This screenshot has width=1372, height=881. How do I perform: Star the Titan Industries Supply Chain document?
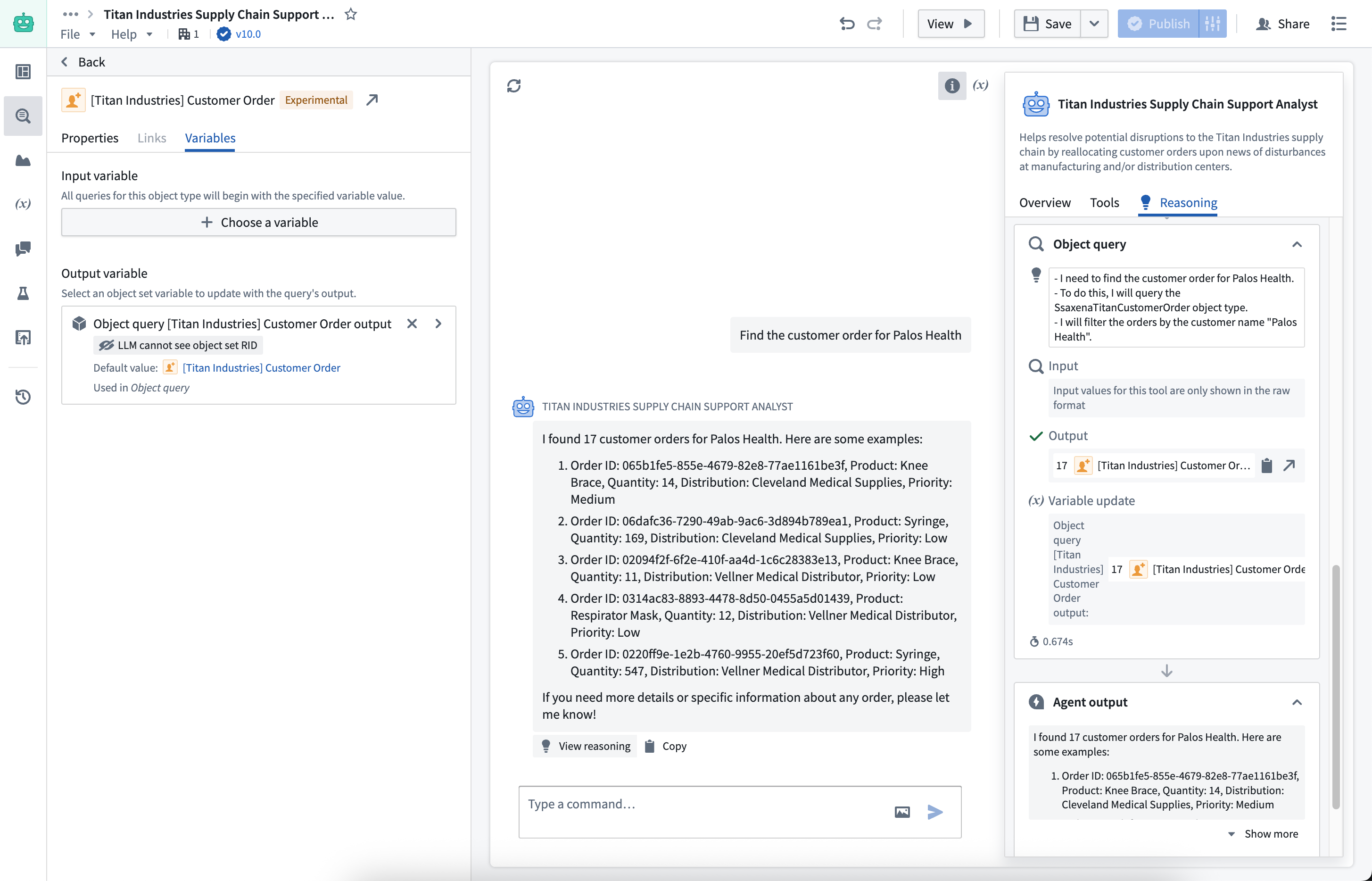[350, 14]
